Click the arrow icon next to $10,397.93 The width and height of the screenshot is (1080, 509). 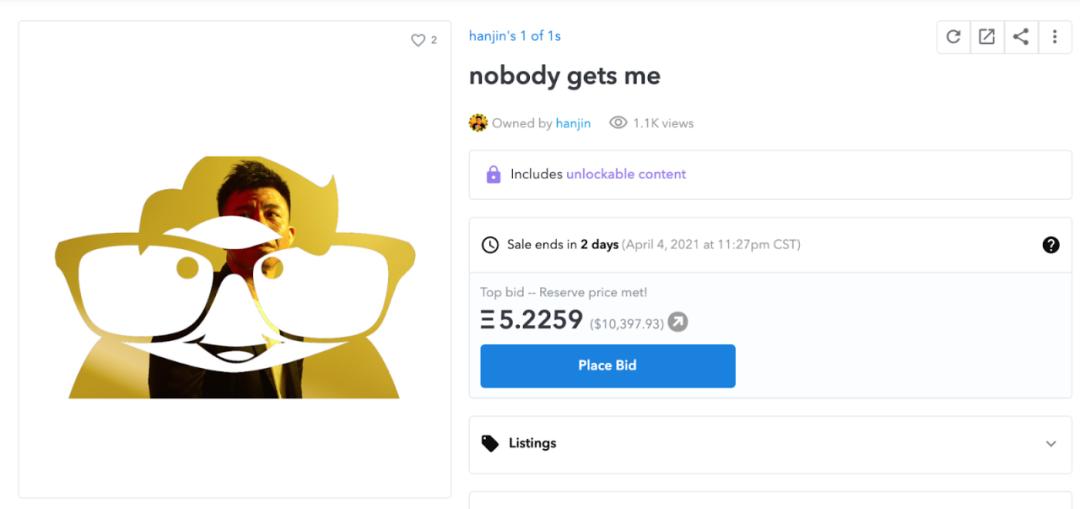coord(678,322)
